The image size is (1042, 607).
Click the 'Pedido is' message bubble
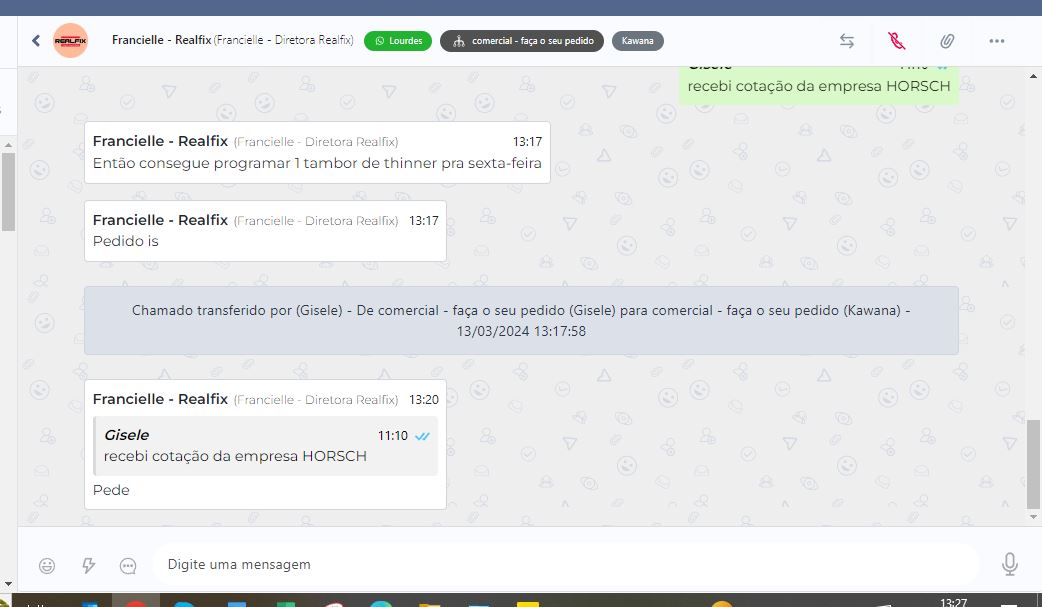tap(265, 231)
